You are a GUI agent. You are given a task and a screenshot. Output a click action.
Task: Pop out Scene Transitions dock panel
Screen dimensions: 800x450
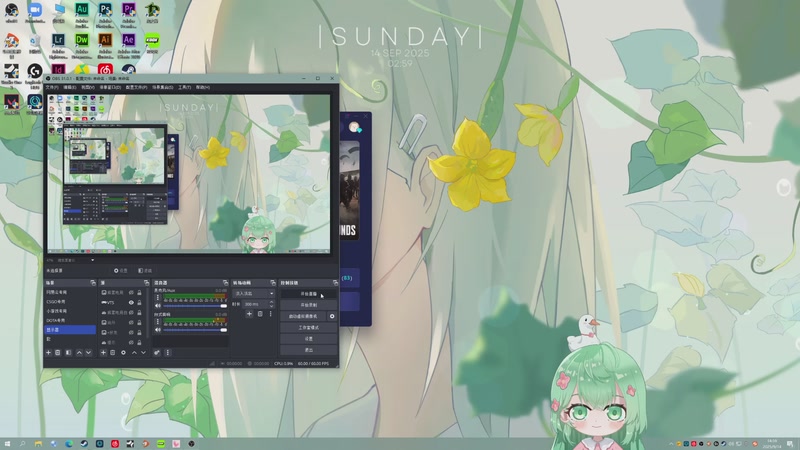(x=272, y=283)
